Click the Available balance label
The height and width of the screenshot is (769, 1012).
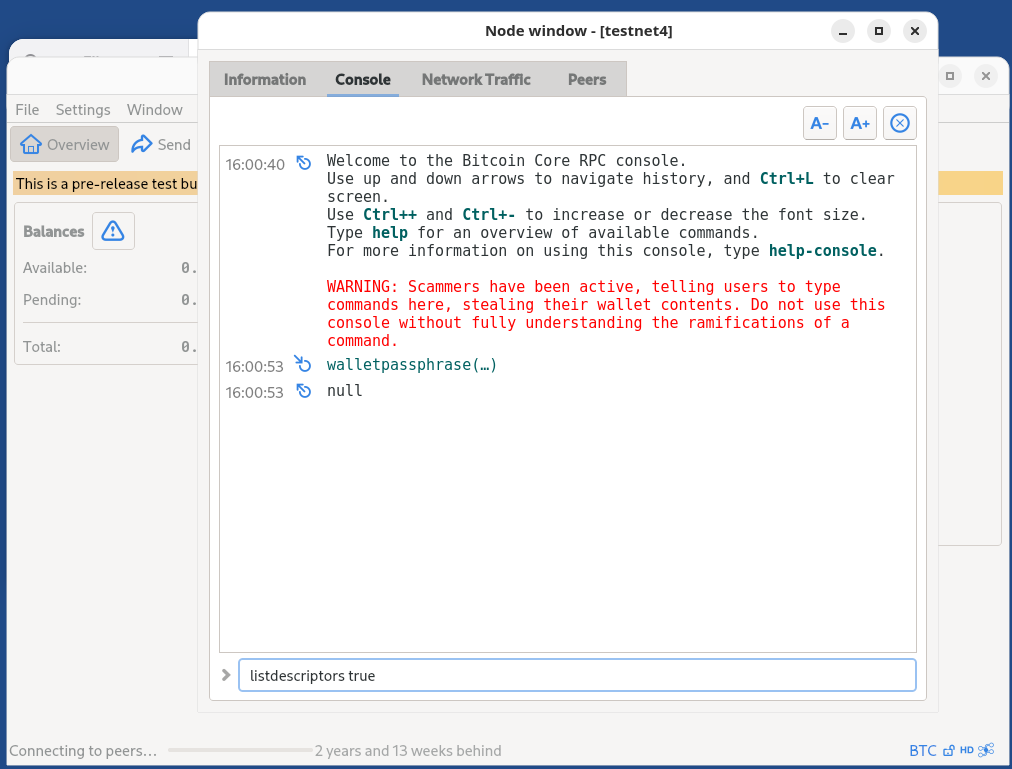pos(55,267)
